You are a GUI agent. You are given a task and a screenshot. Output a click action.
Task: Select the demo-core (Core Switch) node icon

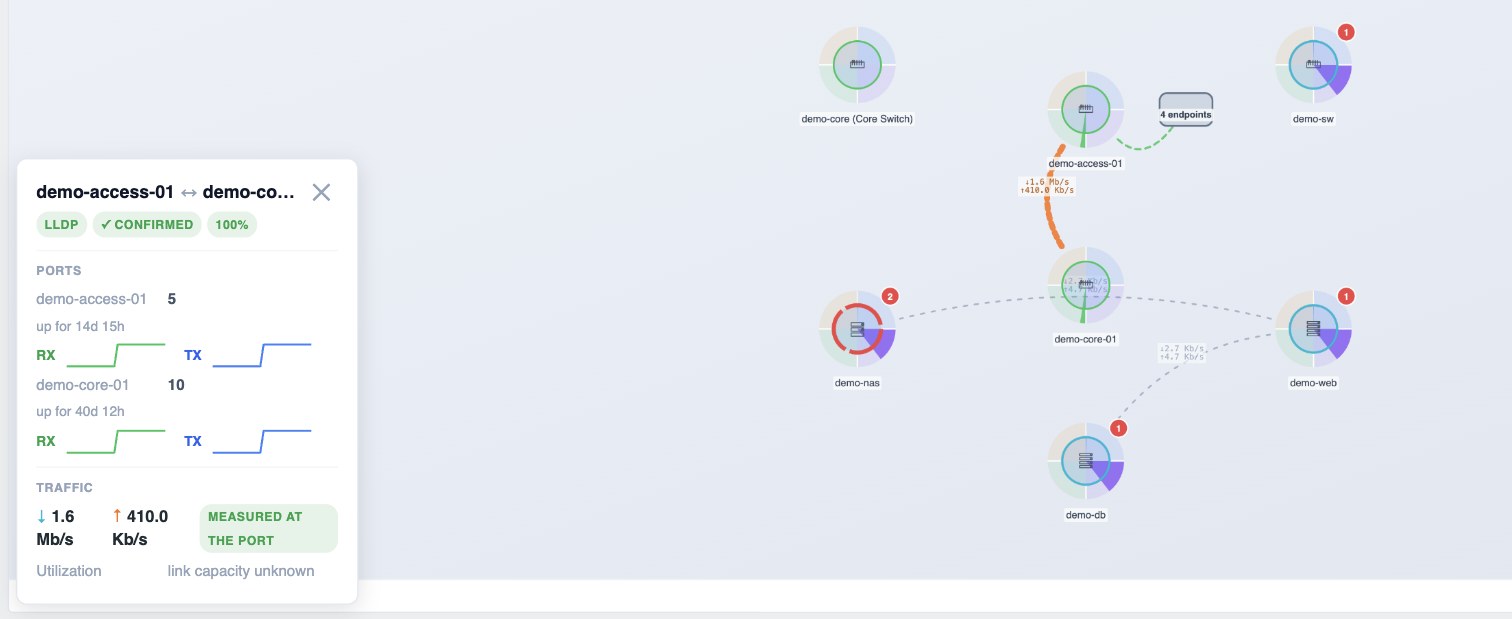857,64
